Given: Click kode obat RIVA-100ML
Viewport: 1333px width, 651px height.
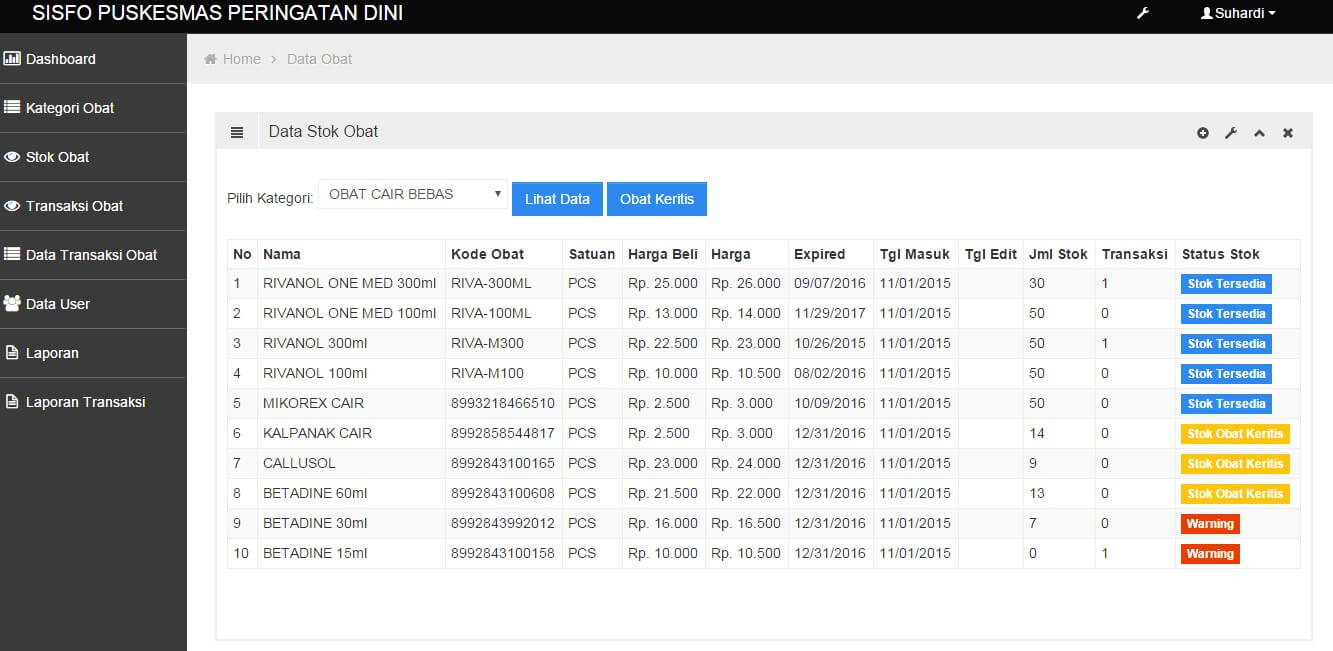Looking at the screenshot, I should point(491,313).
